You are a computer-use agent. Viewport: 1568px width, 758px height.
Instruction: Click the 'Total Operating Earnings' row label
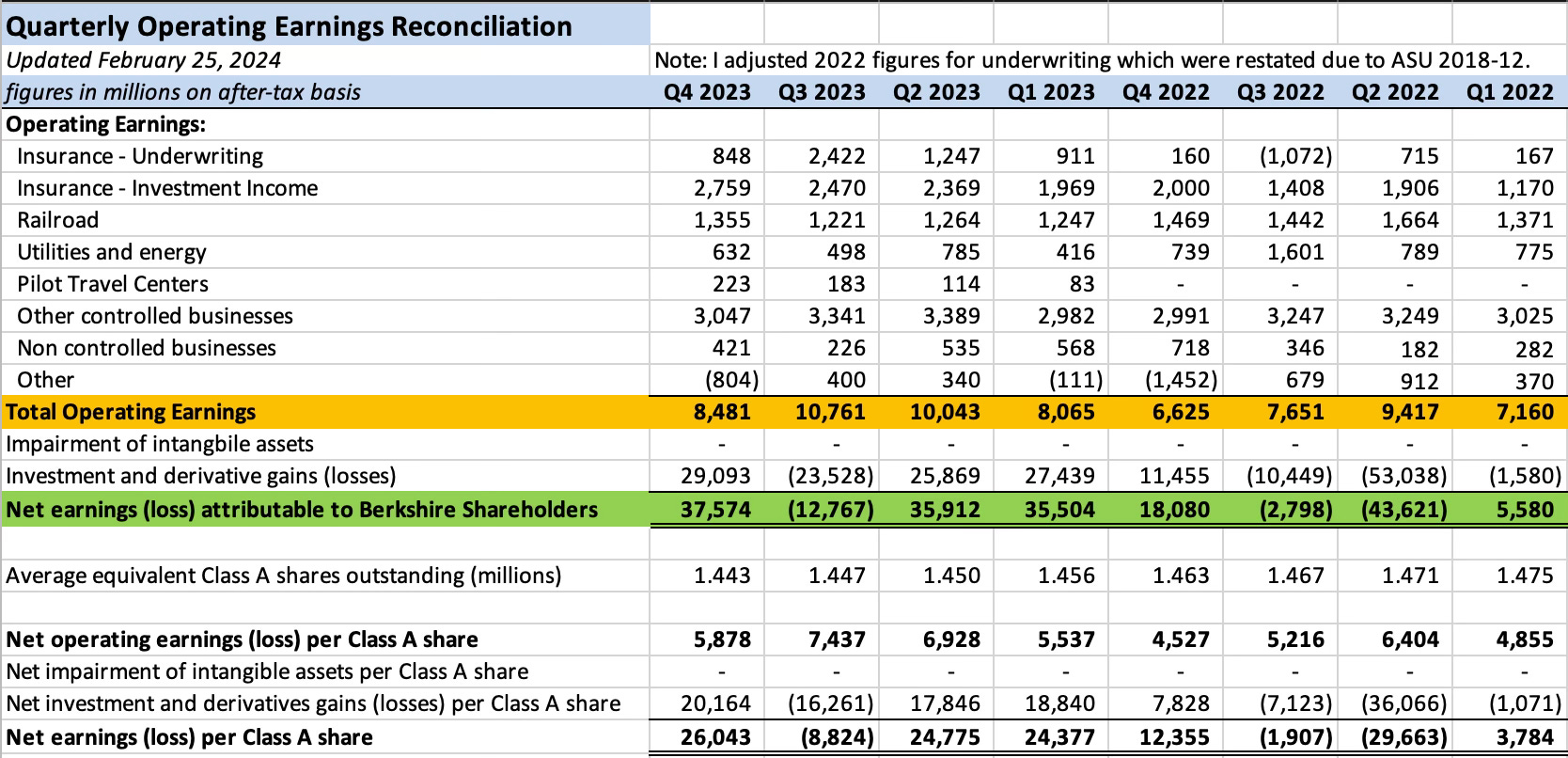(x=131, y=412)
